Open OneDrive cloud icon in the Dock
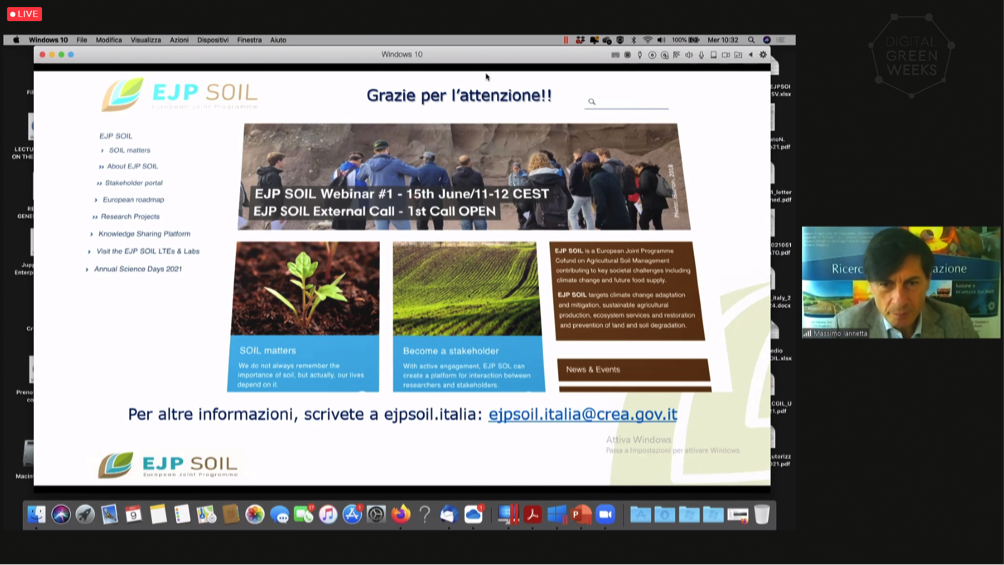This screenshot has height=565, width=1004. (473, 514)
